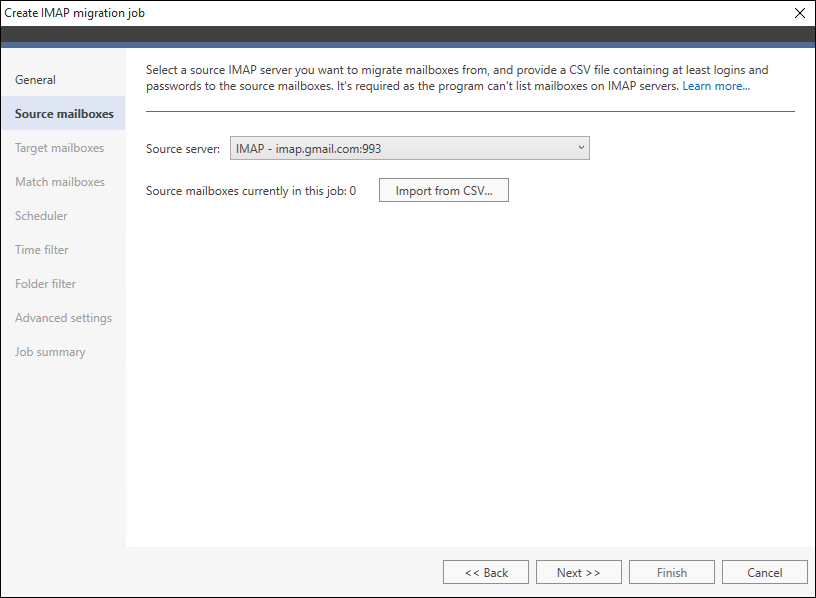
Task: Cancel the migration job wizard
Action: 764,572
